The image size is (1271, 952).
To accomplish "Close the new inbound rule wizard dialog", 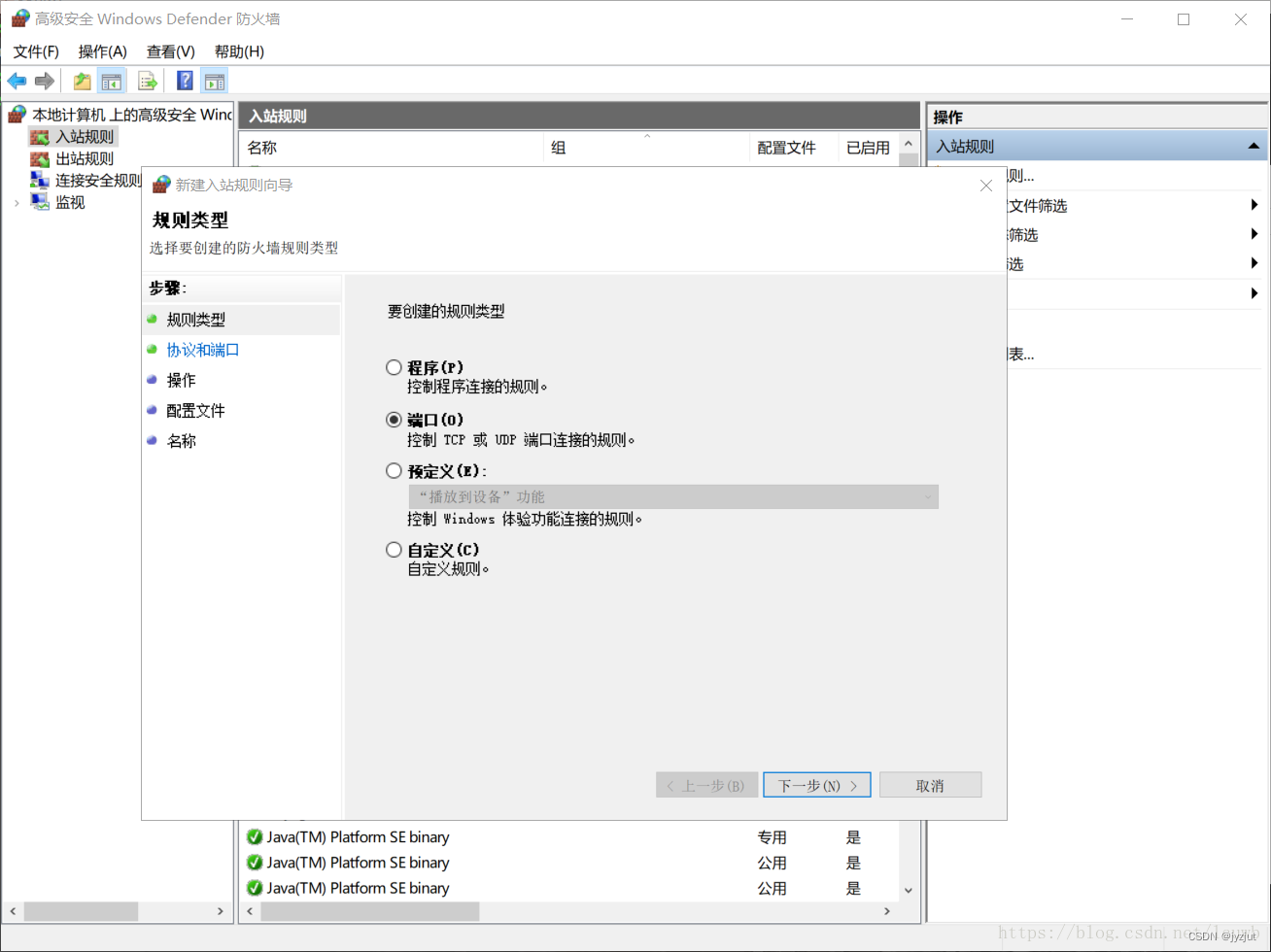I will click(x=986, y=185).
